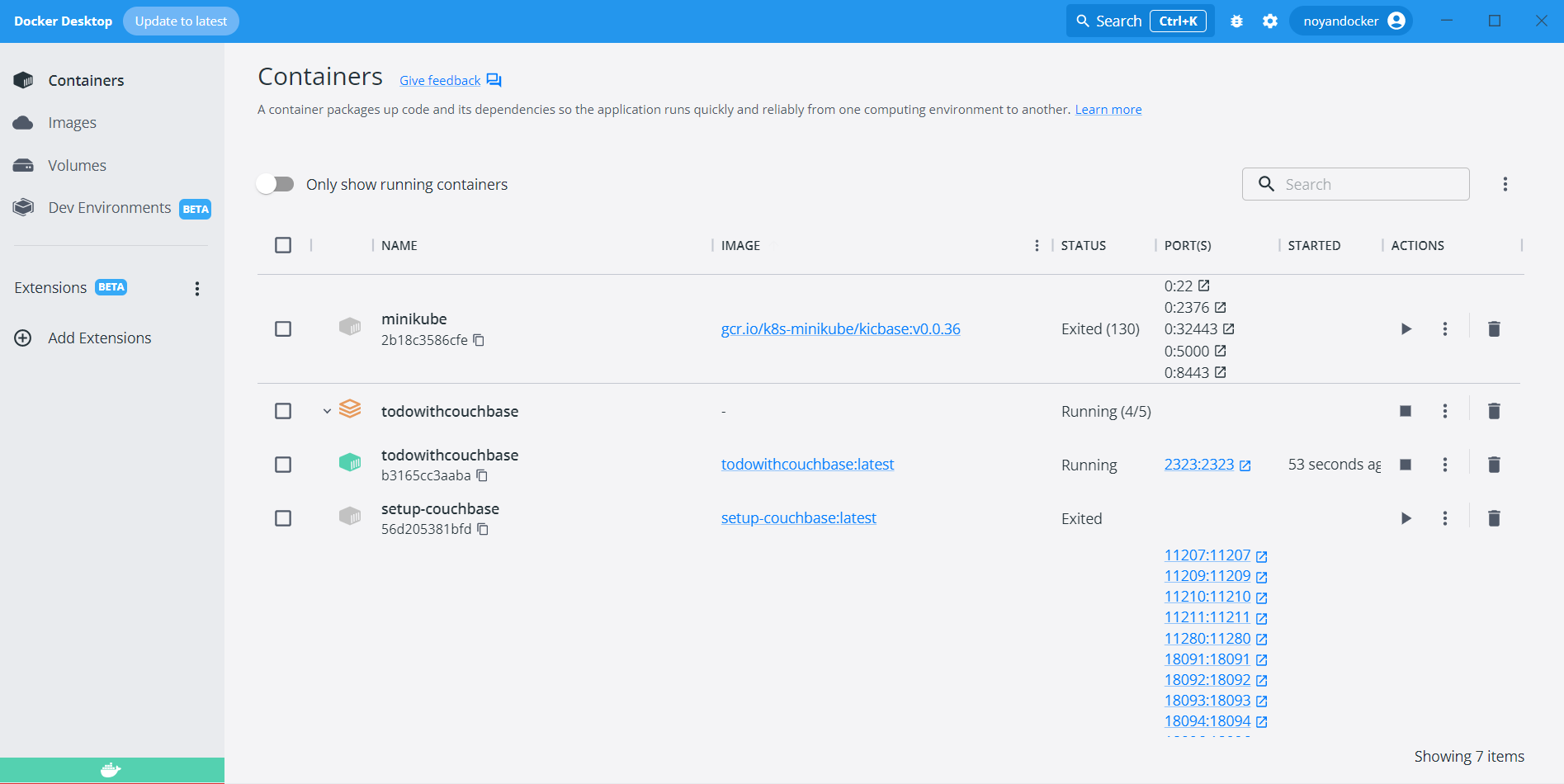Click Add Extensions in sidebar
The width and height of the screenshot is (1564, 784).
[99, 338]
